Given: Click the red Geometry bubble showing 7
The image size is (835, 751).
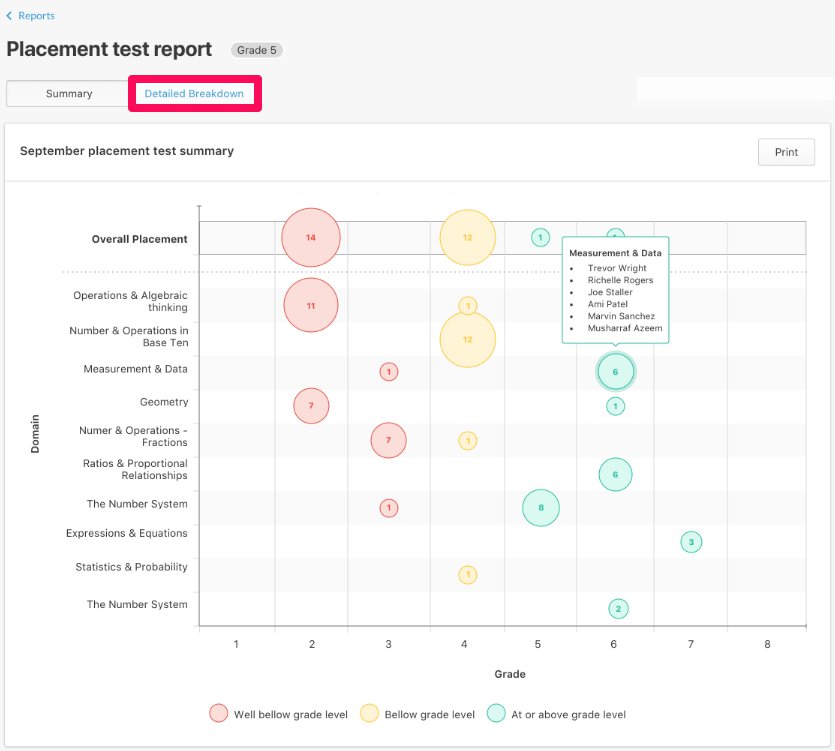Looking at the screenshot, I should pyautogui.click(x=311, y=406).
